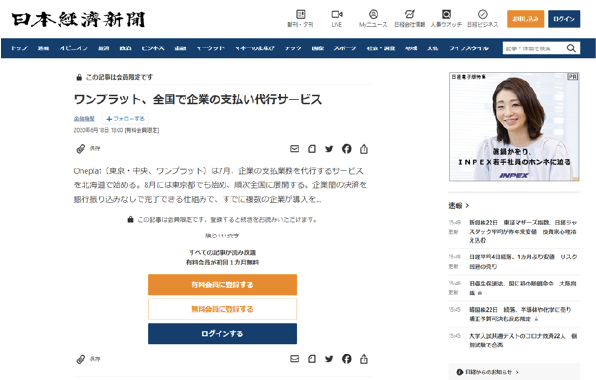The height and width of the screenshot is (380, 596).
Task: Click the 日本経済新聞 logo
Action: coord(78,19)
